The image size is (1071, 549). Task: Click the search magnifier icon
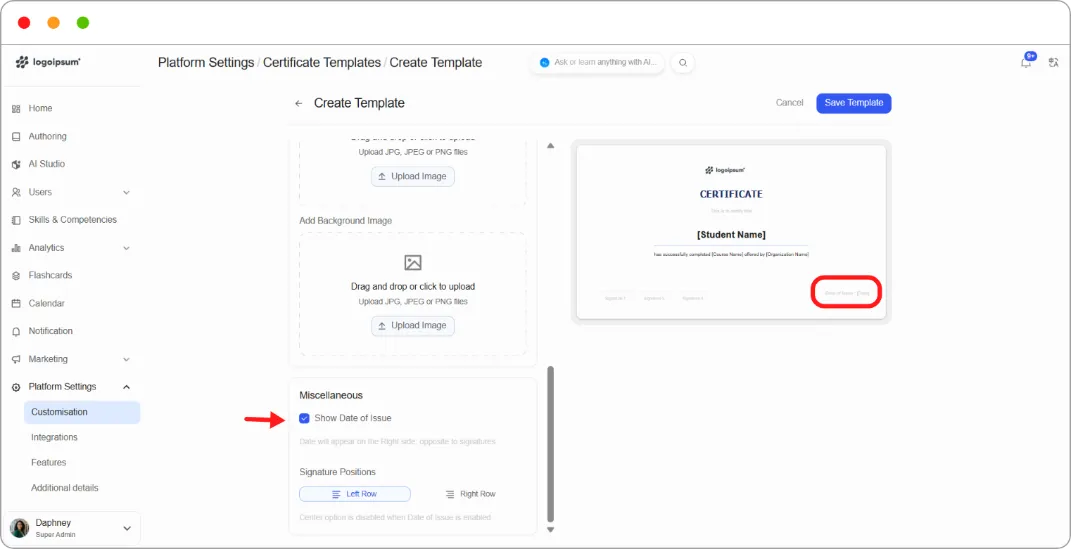(x=683, y=63)
